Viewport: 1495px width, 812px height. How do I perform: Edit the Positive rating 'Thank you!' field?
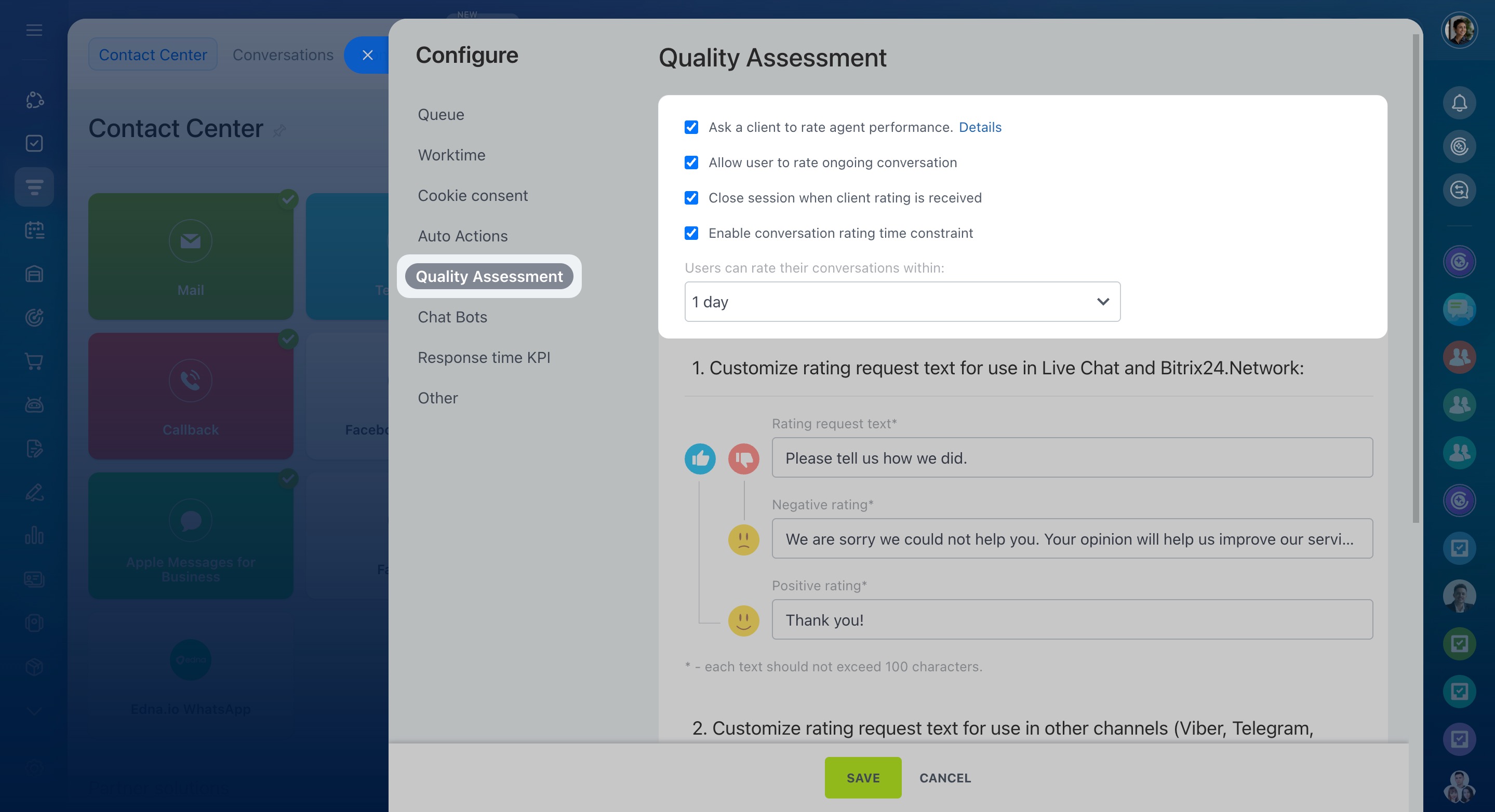(1072, 620)
